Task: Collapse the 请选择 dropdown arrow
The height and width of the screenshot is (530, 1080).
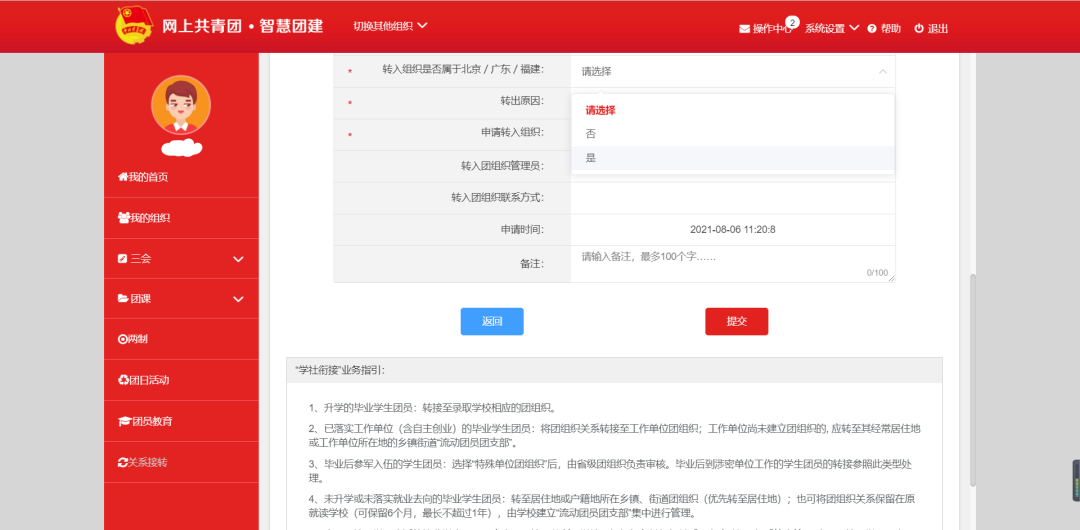Action: click(882, 71)
